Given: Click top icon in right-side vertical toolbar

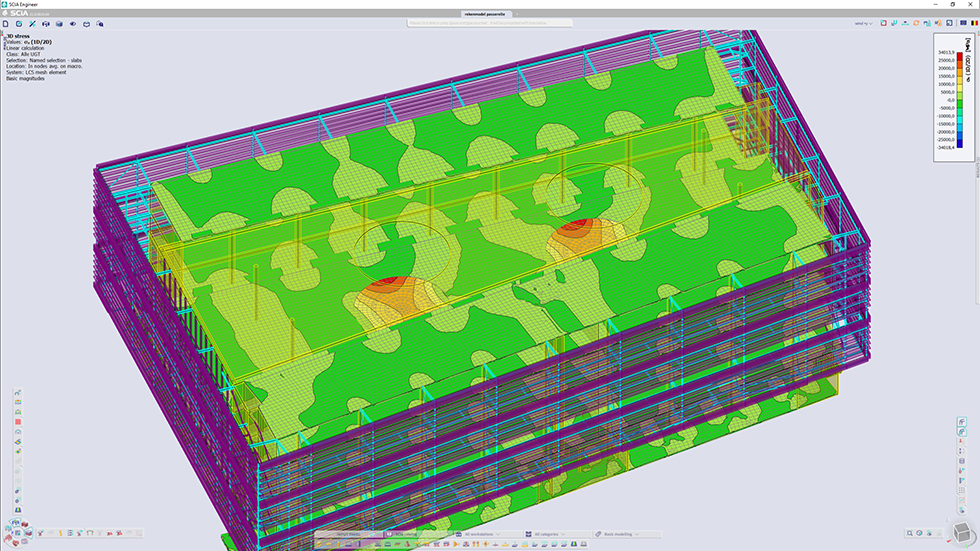Looking at the screenshot, I should pos(962,422).
